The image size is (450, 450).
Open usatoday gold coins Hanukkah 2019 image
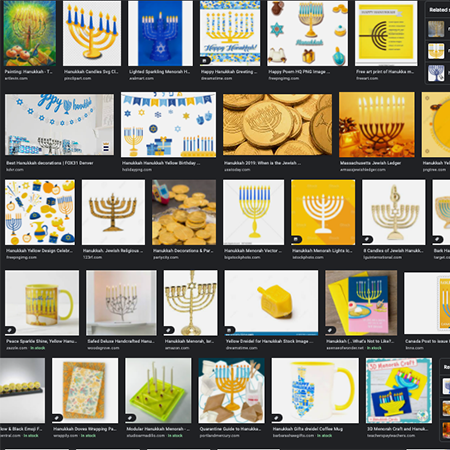coord(277,125)
